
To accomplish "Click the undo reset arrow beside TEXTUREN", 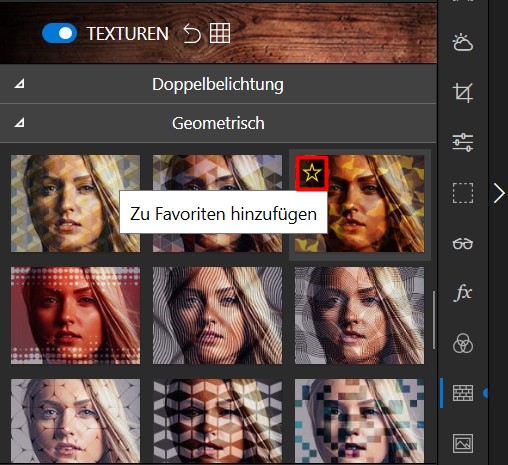I will [192, 33].
